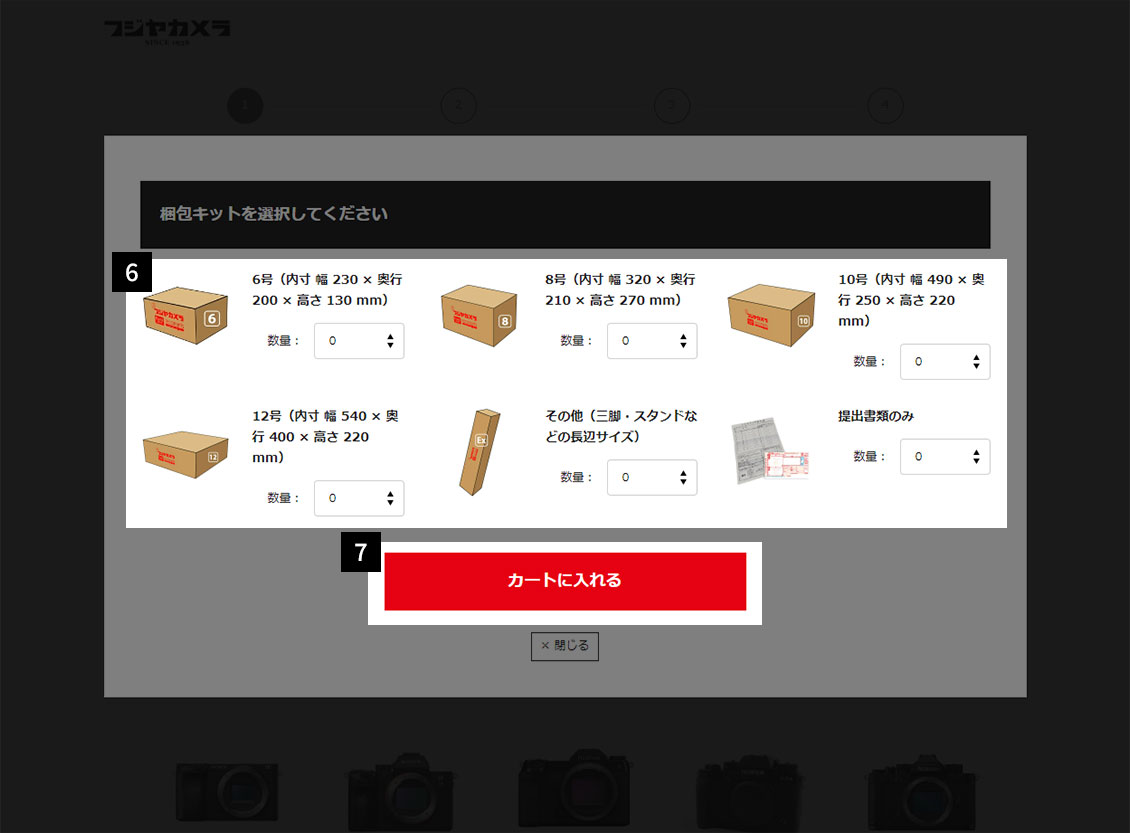Click the size 12 flat box image

click(x=186, y=454)
